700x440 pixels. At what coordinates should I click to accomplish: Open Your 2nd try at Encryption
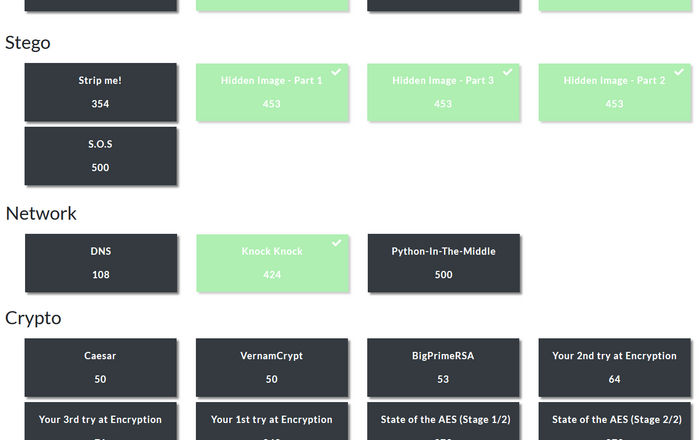click(x=614, y=367)
